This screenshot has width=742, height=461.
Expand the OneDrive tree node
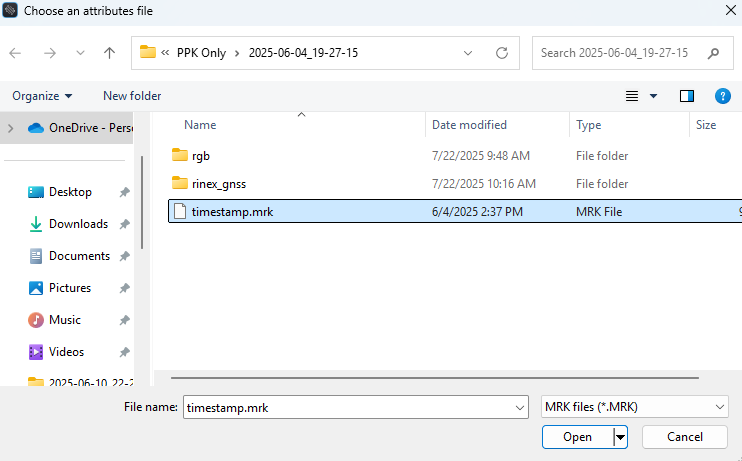[x=11, y=128]
